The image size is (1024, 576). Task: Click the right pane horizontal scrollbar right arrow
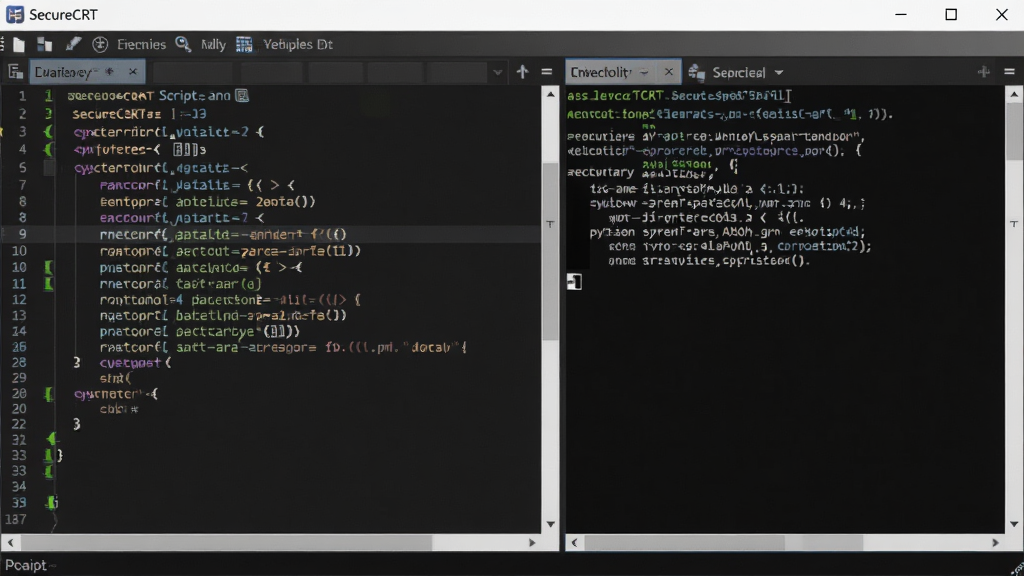(x=995, y=543)
